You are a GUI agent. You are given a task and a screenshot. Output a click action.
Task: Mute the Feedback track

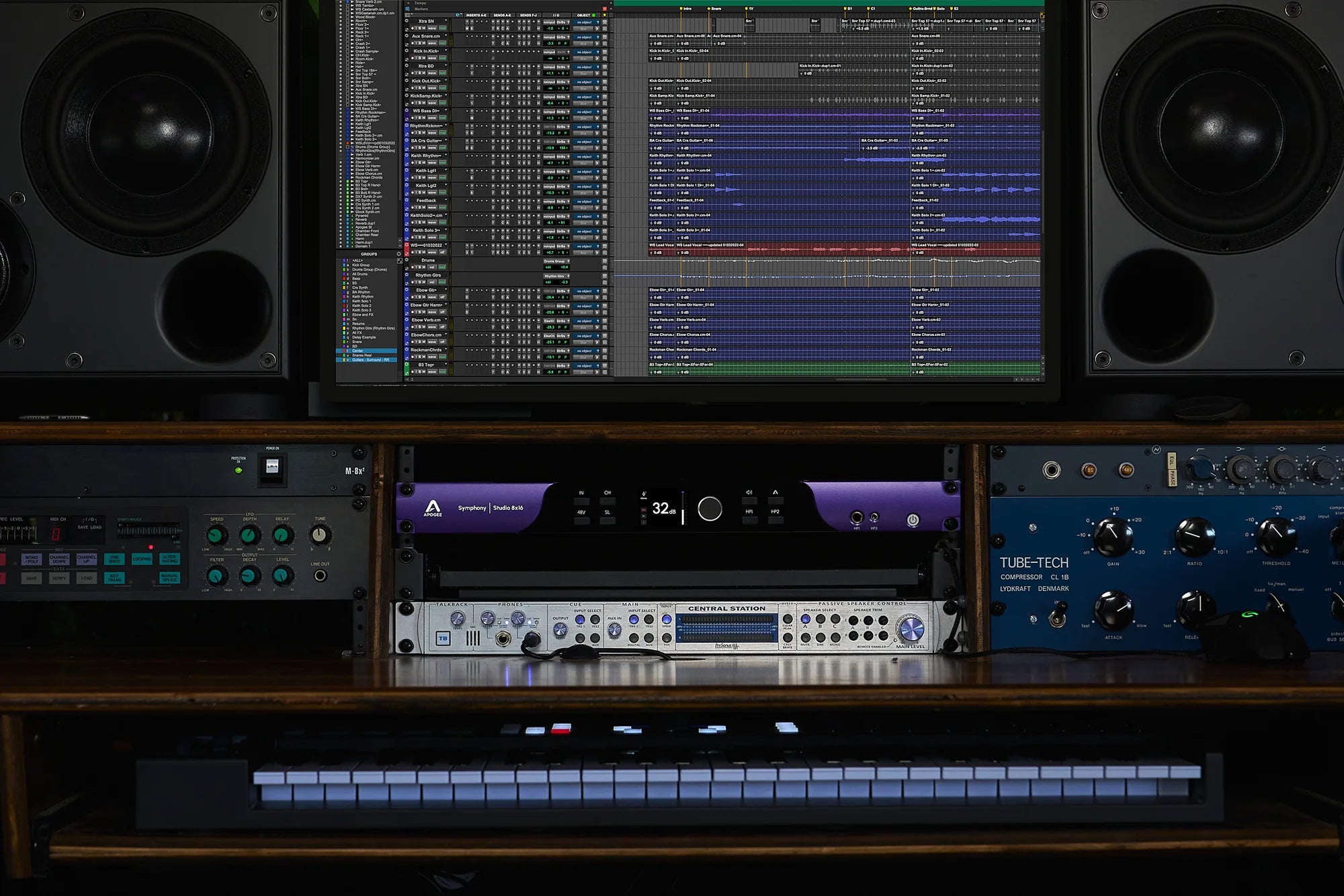point(423,208)
